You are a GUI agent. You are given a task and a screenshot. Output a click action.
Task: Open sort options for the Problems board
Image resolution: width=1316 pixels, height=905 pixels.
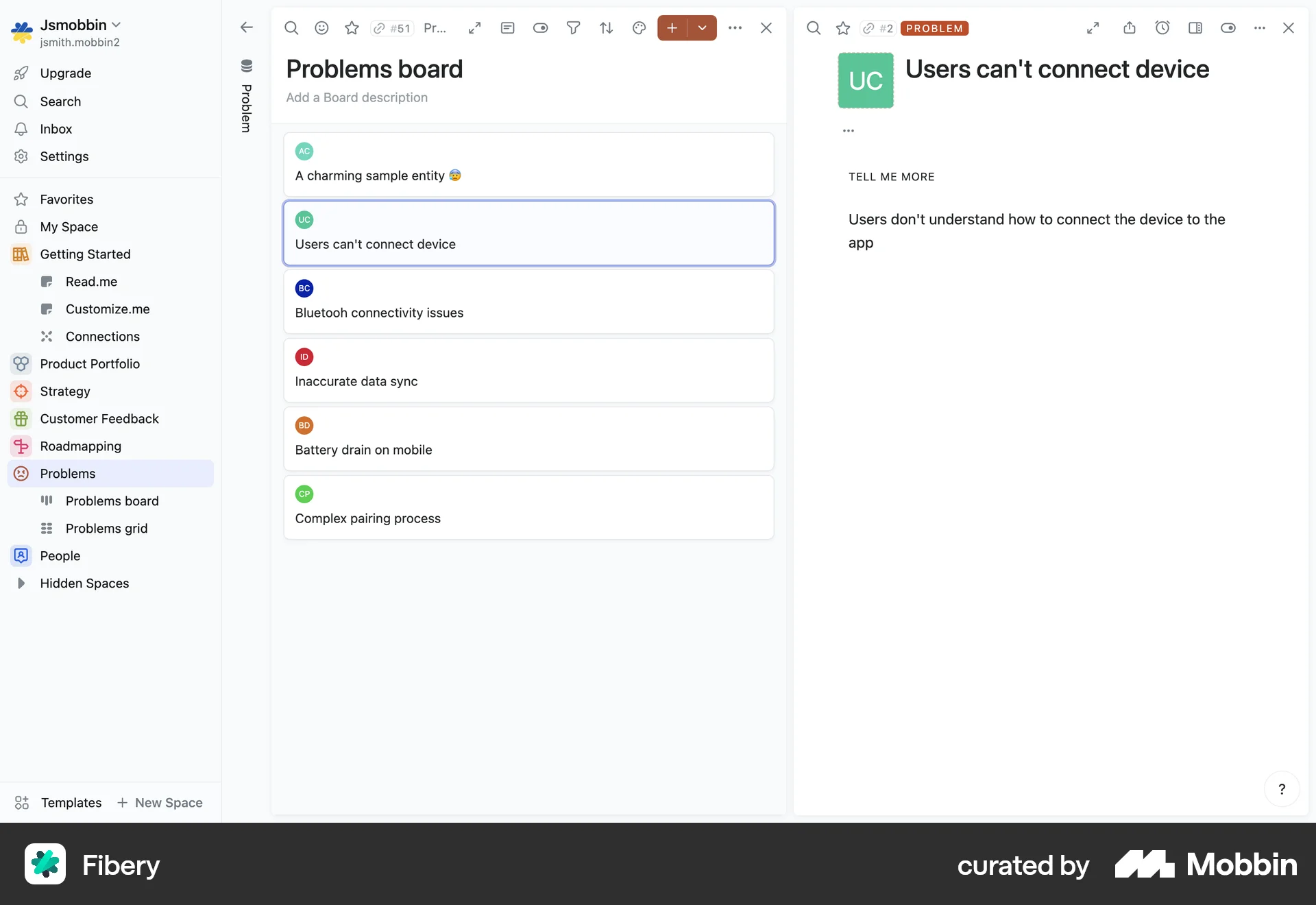[x=607, y=28]
